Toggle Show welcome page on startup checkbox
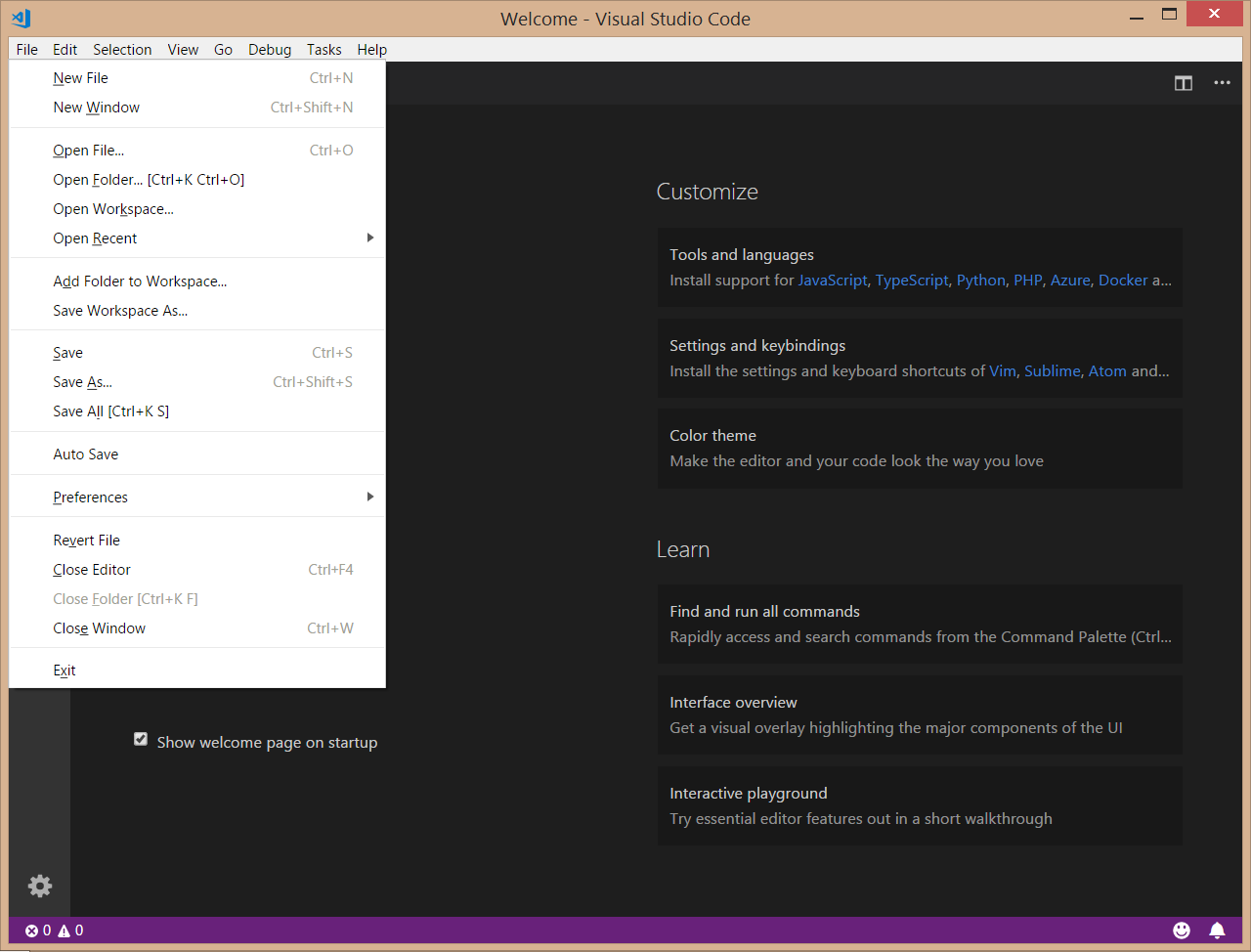This screenshot has height=952, width=1251. (141, 739)
